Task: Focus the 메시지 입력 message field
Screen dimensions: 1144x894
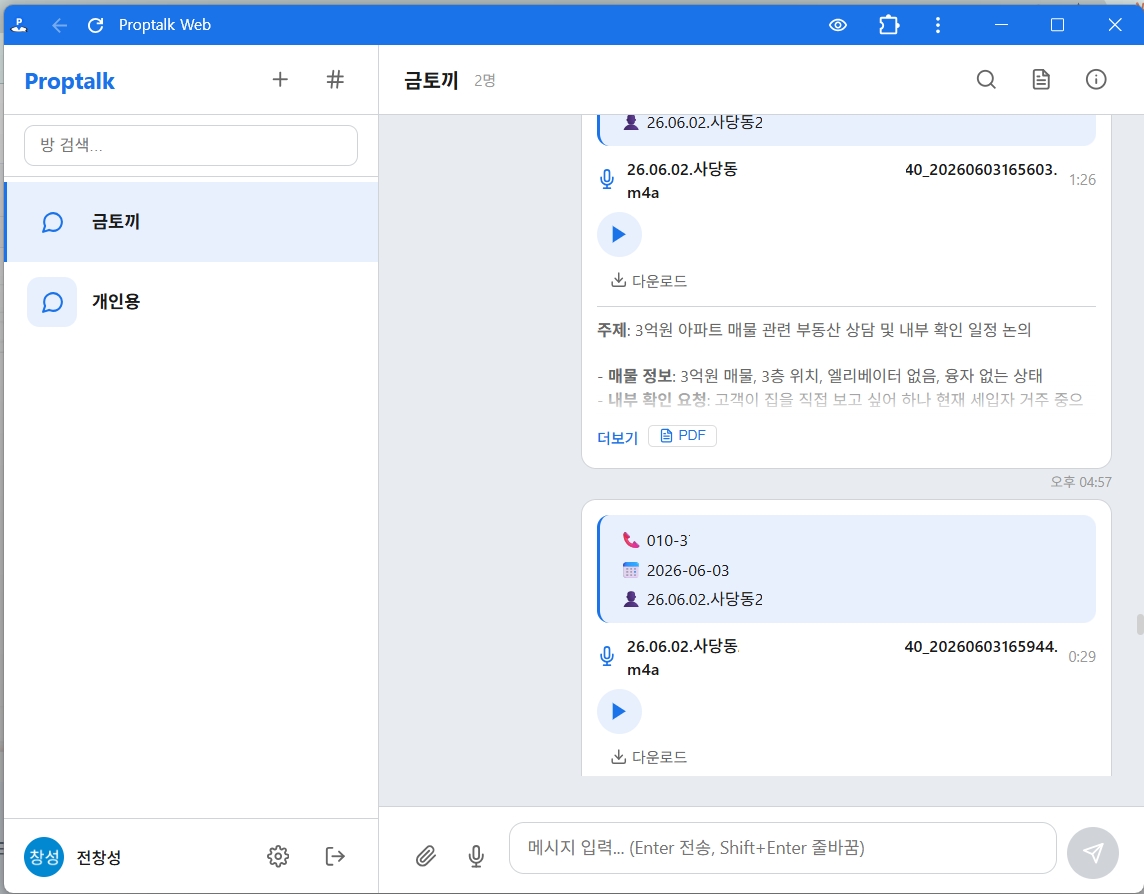Action: tap(782, 848)
